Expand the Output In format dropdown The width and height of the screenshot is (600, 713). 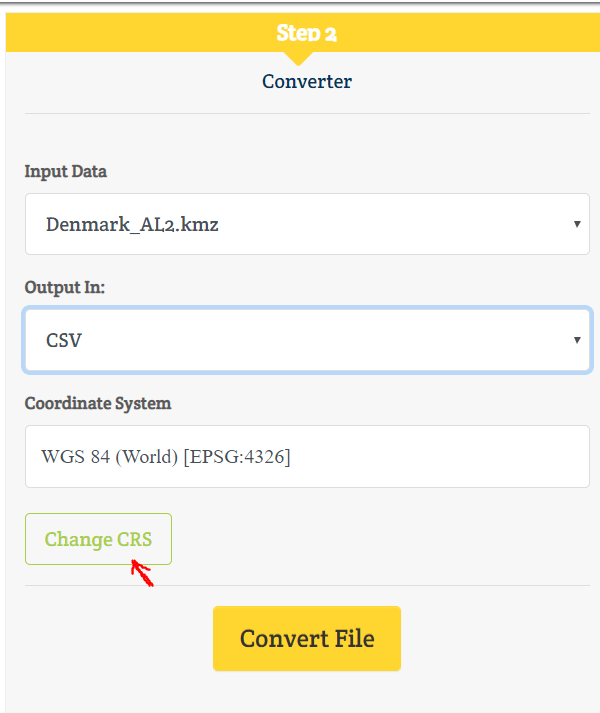307,340
